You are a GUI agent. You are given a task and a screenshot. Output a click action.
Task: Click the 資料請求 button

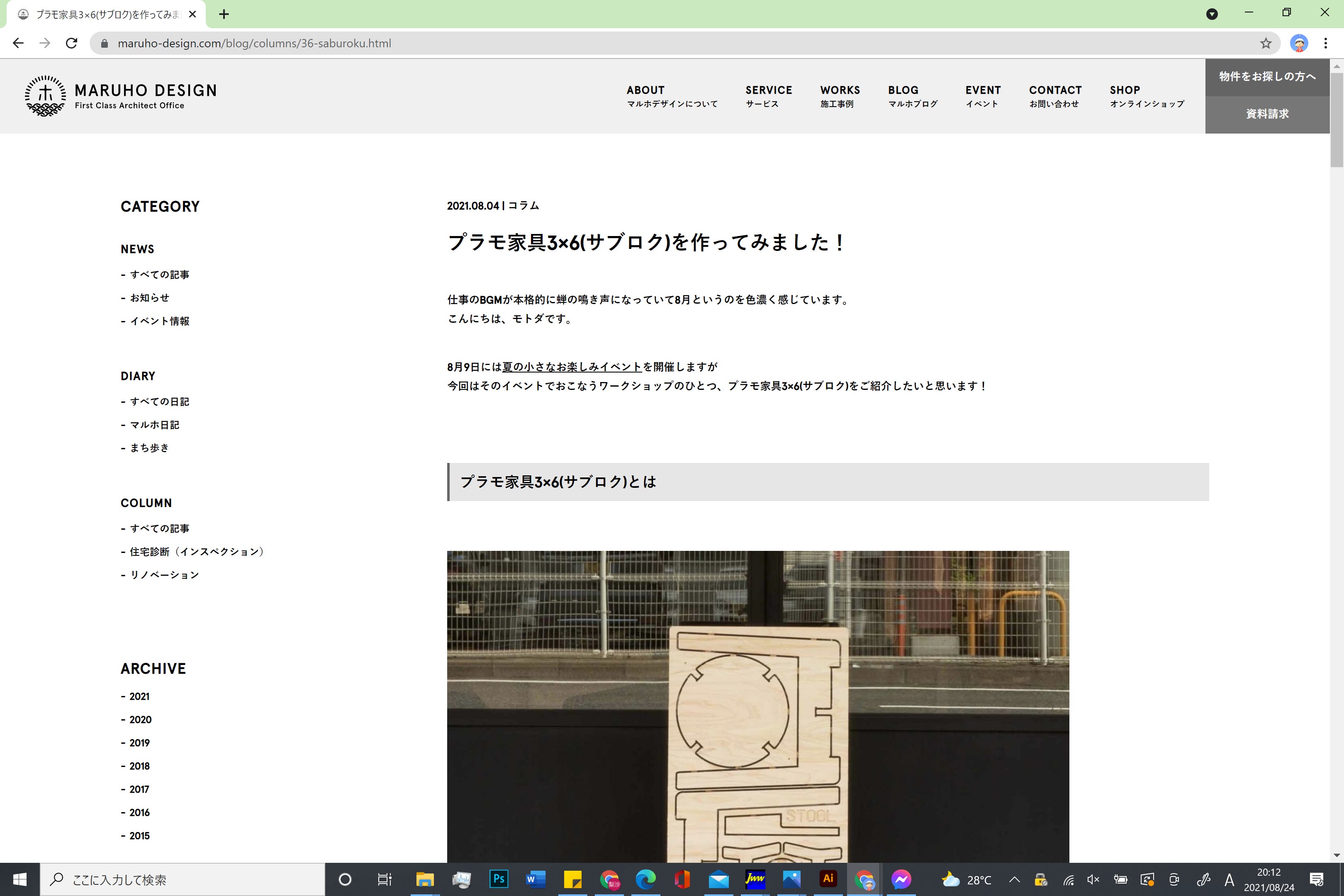click(x=1267, y=114)
